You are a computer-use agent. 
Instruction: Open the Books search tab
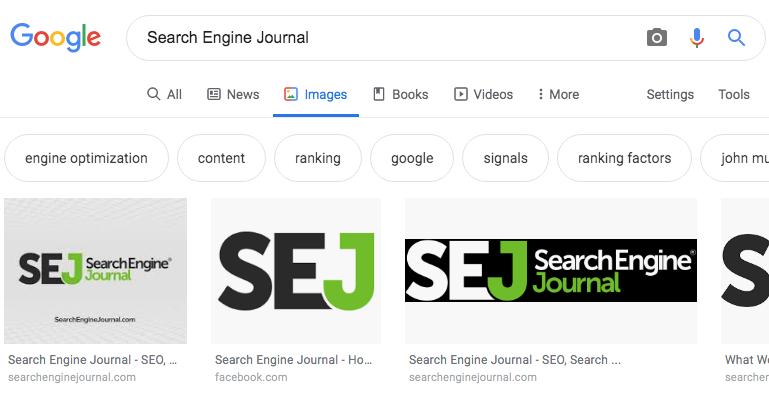coord(401,94)
